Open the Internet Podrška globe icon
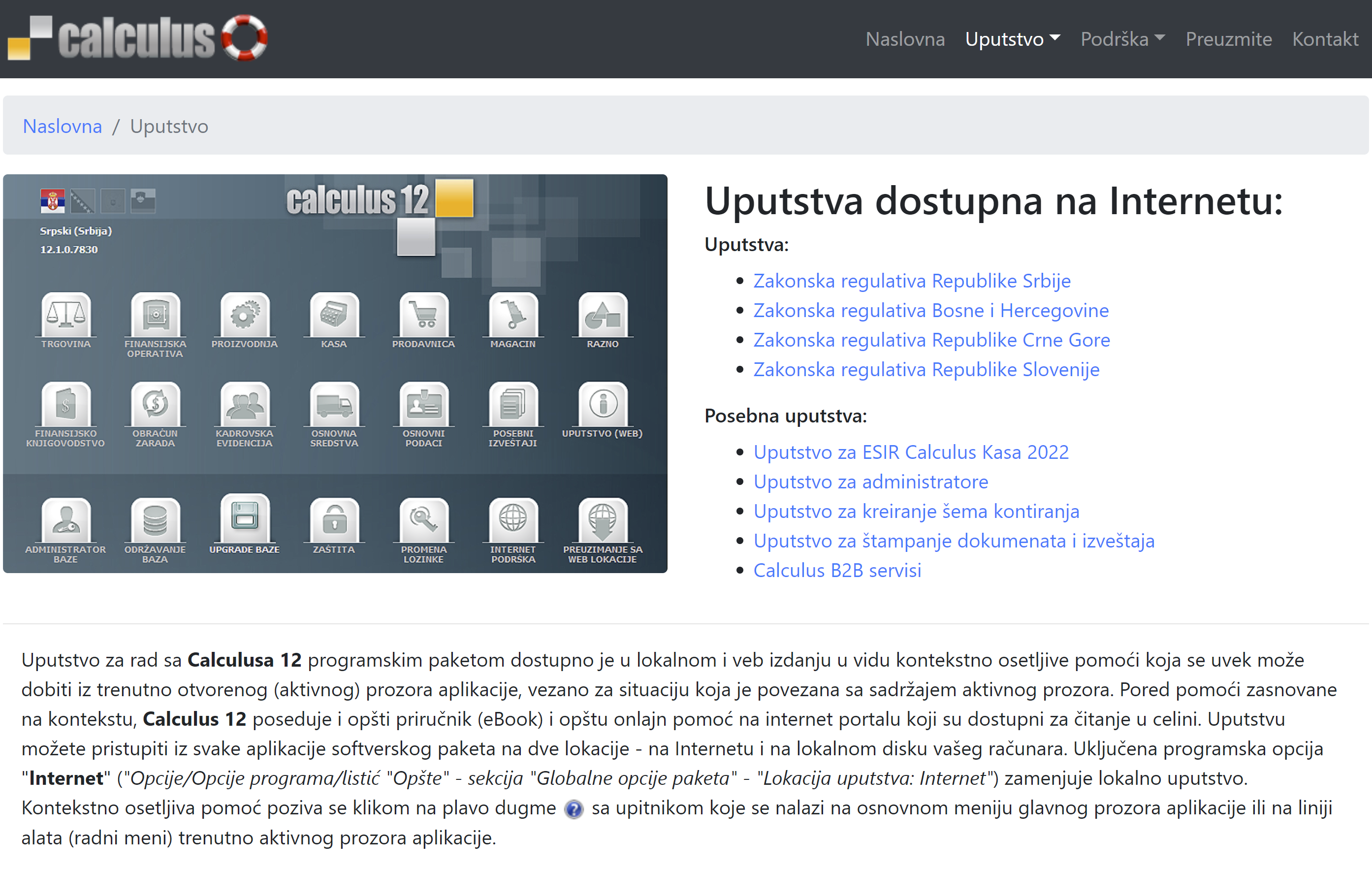Image resolution: width=1372 pixels, height=869 pixels. (x=513, y=520)
